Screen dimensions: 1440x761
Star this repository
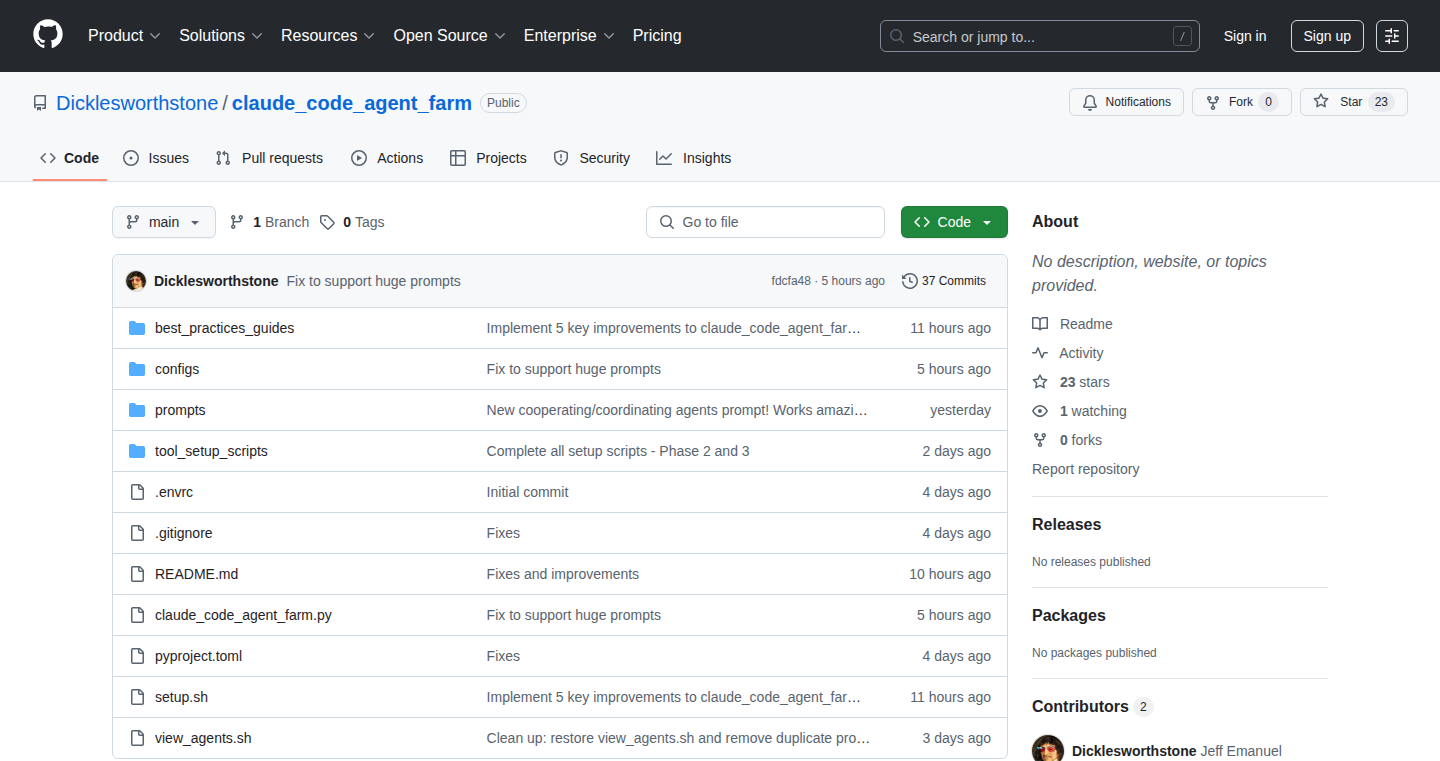click(1354, 102)
